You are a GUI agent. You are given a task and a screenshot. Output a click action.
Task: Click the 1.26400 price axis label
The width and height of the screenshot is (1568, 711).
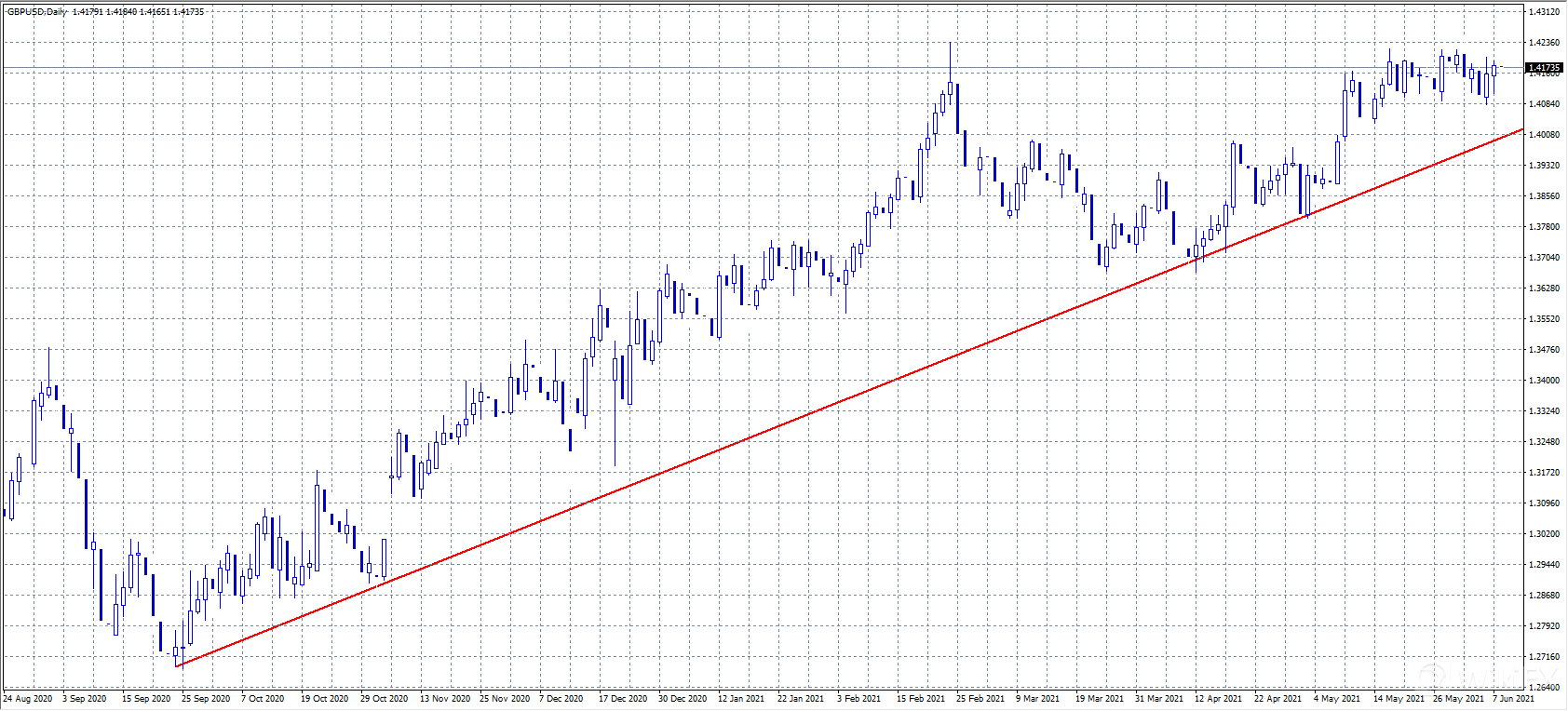click(x=1544, y=688)
